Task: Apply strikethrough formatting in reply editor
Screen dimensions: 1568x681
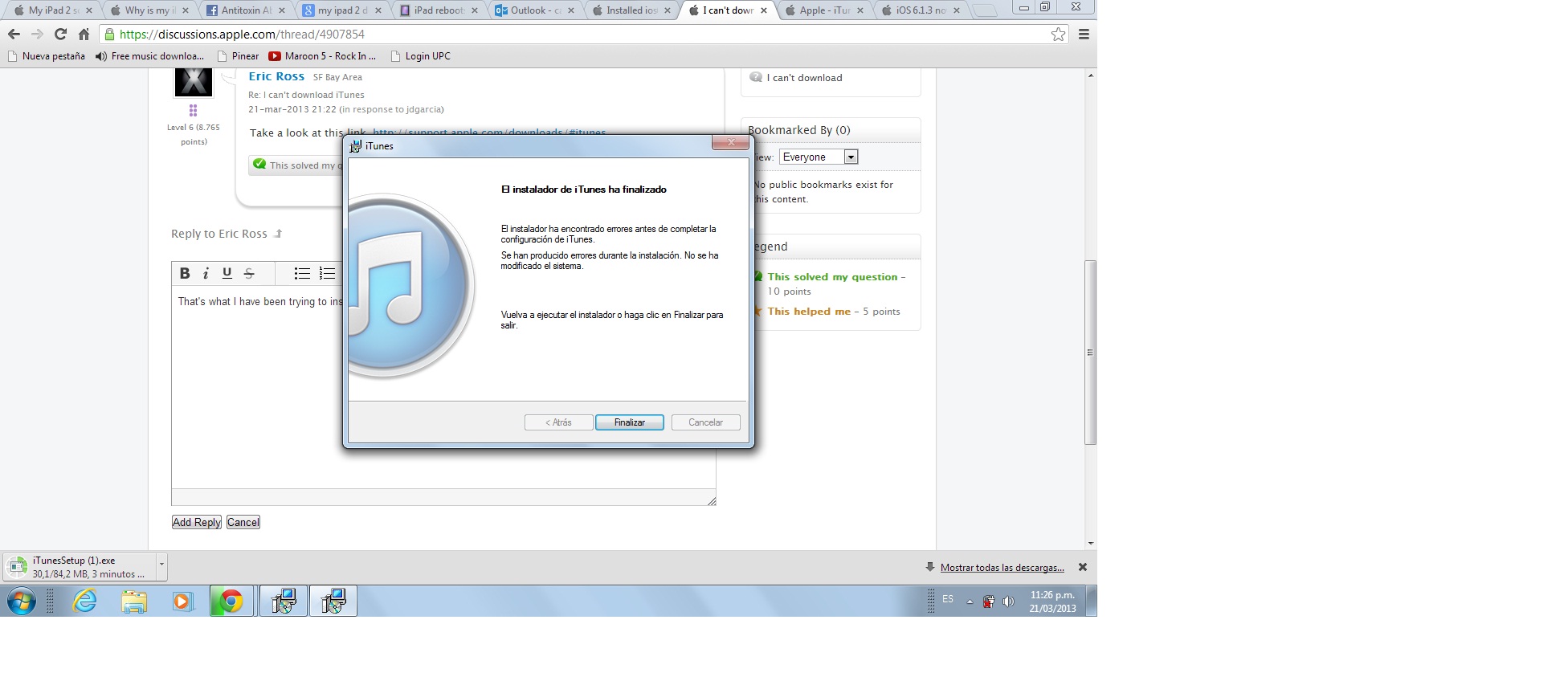Action: coord(249,273)
